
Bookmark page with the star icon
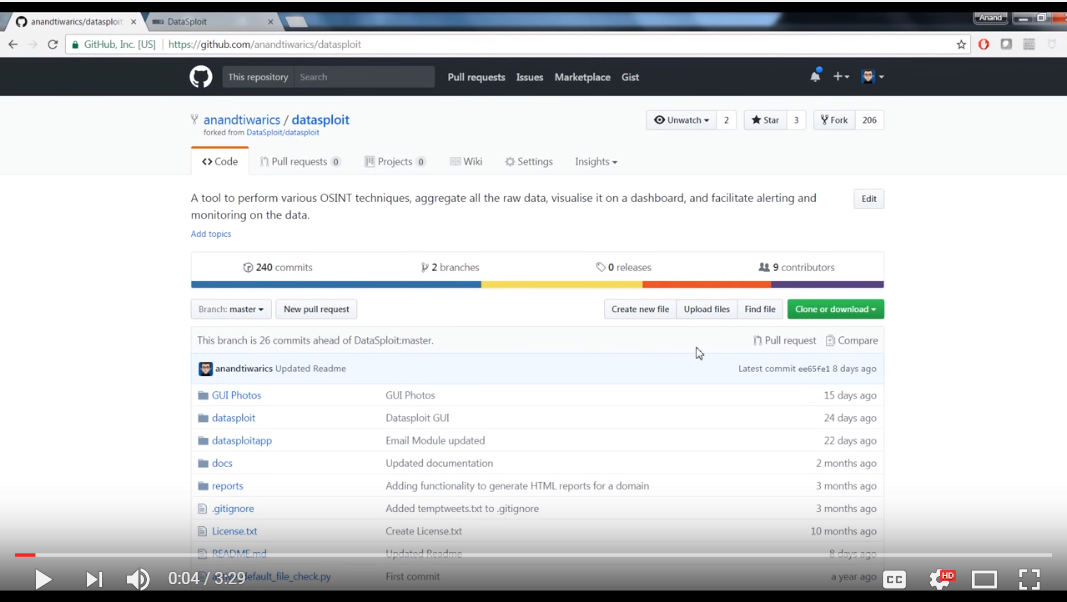961,44
